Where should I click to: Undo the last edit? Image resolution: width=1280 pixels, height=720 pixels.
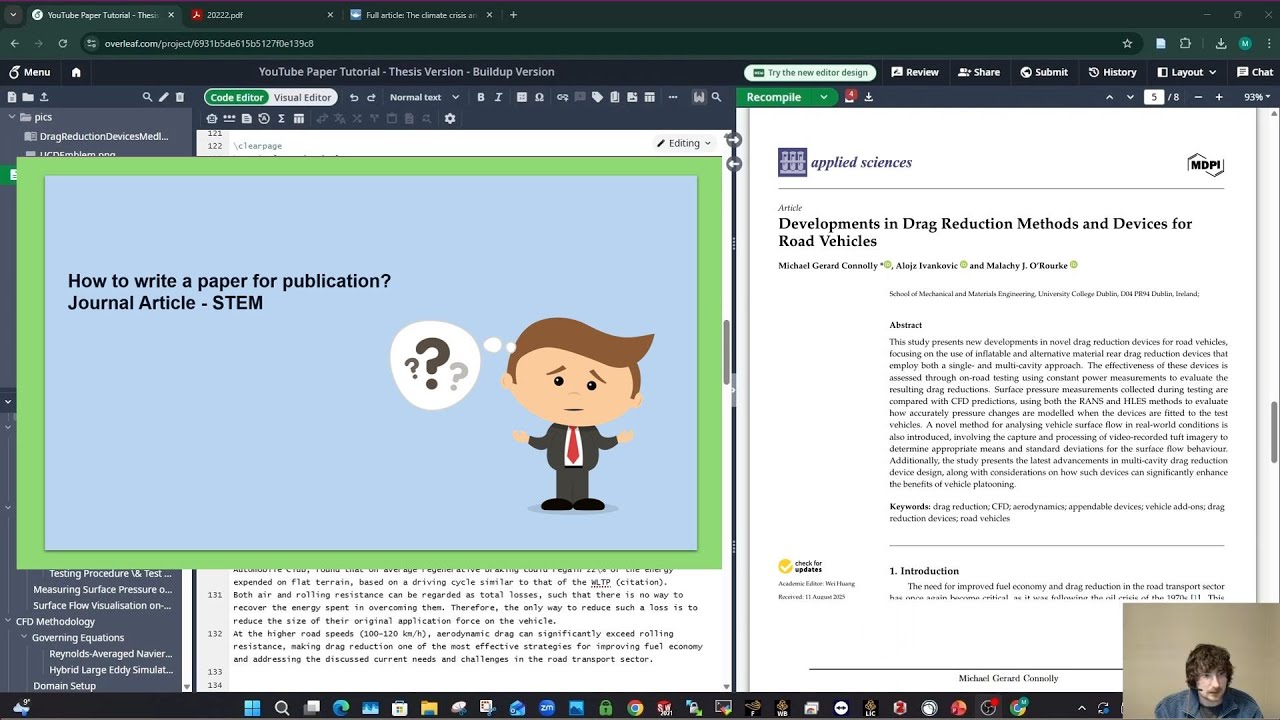point(354,97)
